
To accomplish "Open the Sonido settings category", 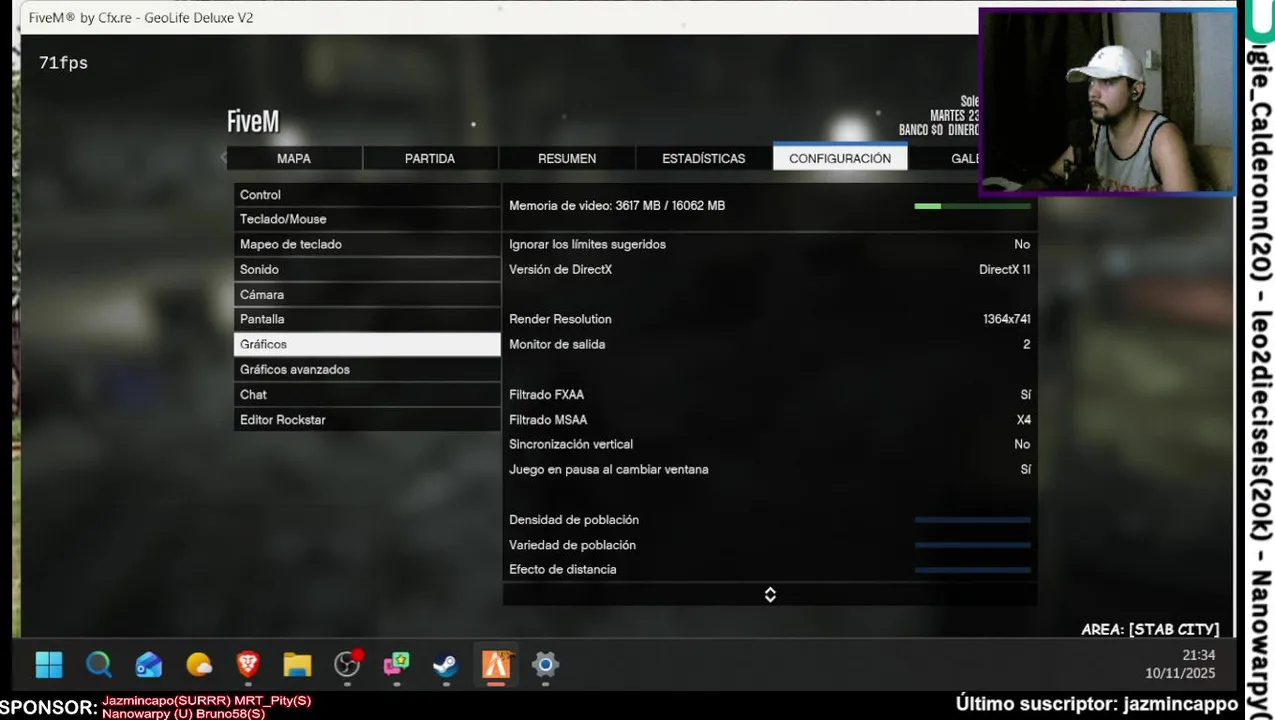I will pyautogui.click(x=367, y=269).
